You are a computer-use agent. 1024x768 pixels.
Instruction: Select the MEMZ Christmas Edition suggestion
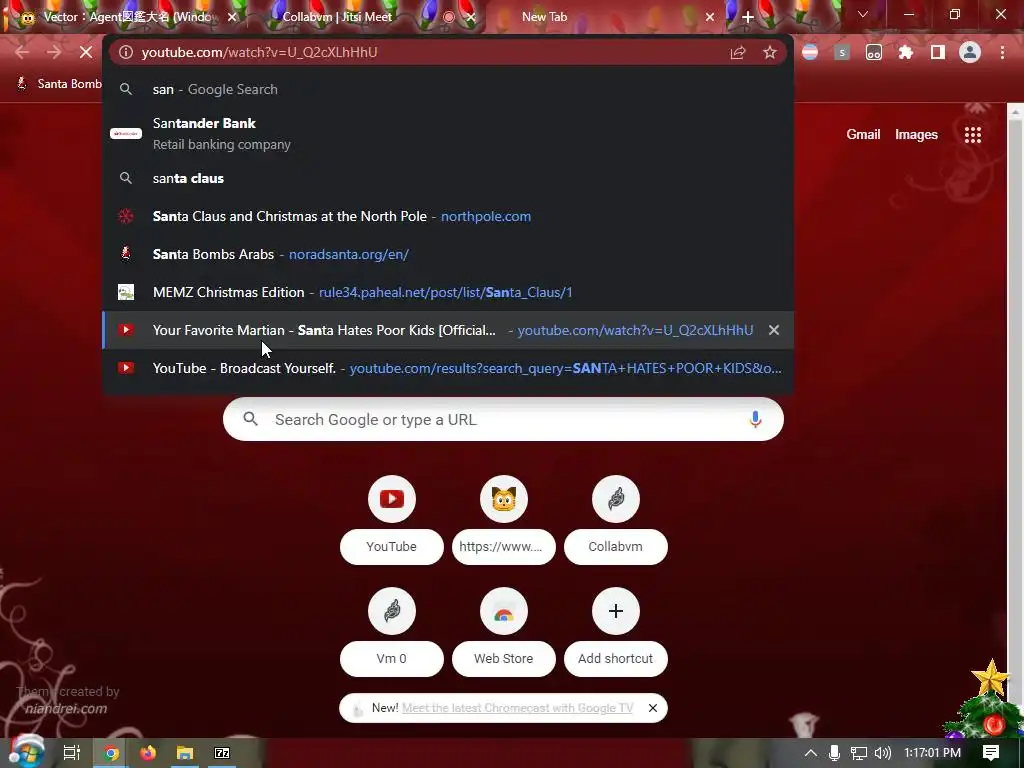pyautogui.click(x=448, y=292)
